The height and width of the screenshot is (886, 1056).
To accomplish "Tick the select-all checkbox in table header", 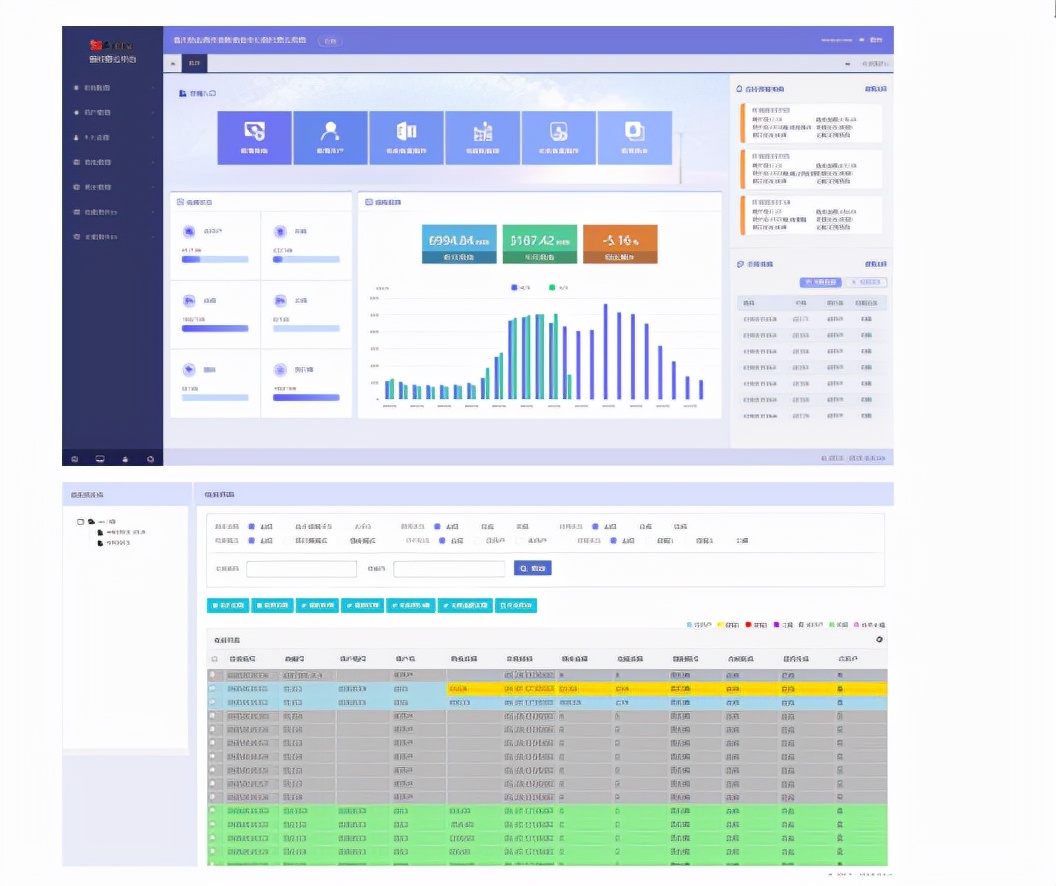I will click(x=214, y=659).
